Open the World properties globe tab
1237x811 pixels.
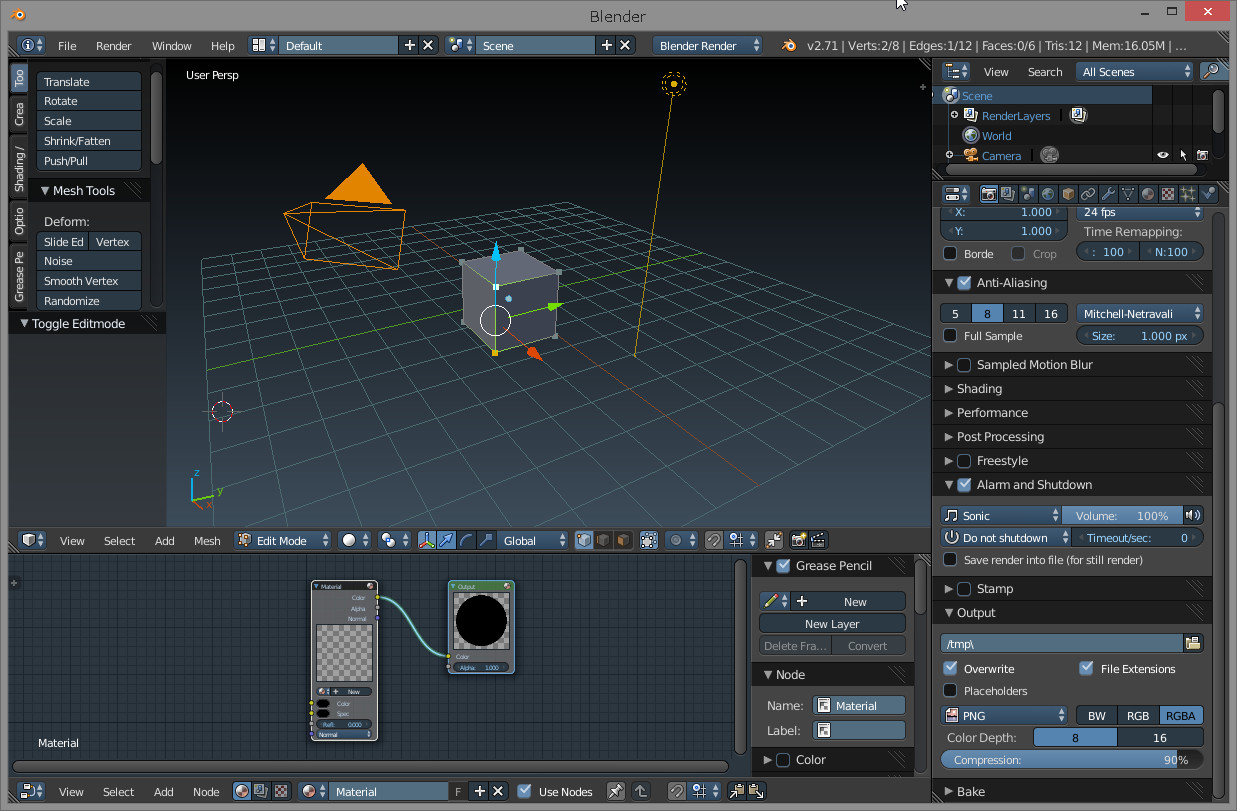[1048, 194]
